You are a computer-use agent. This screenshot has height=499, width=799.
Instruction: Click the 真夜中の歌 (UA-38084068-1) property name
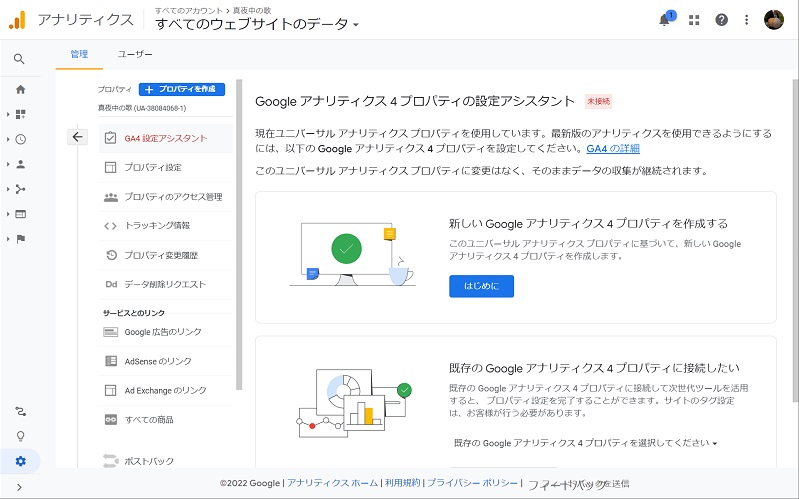(142, 108)
